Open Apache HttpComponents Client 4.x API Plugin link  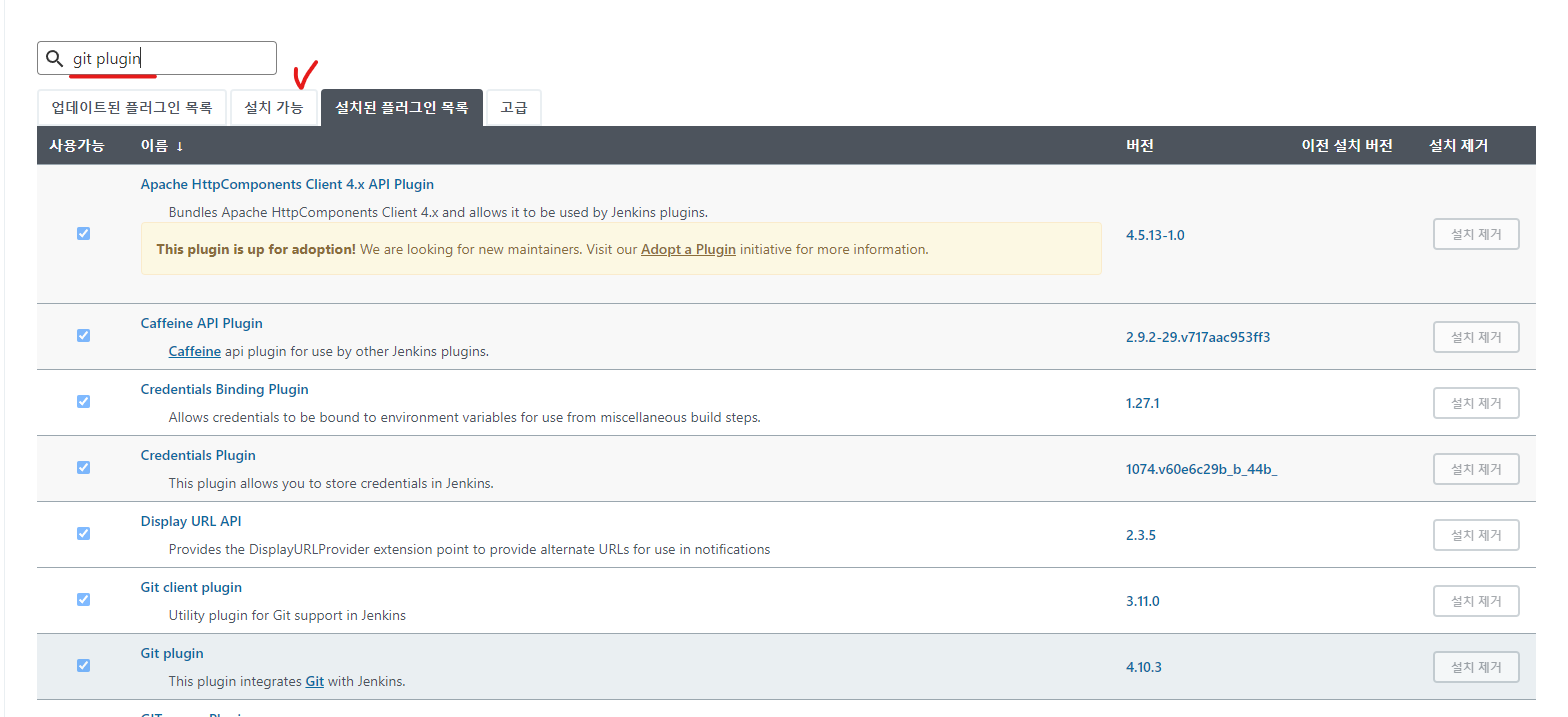click(x=287, y=184)
